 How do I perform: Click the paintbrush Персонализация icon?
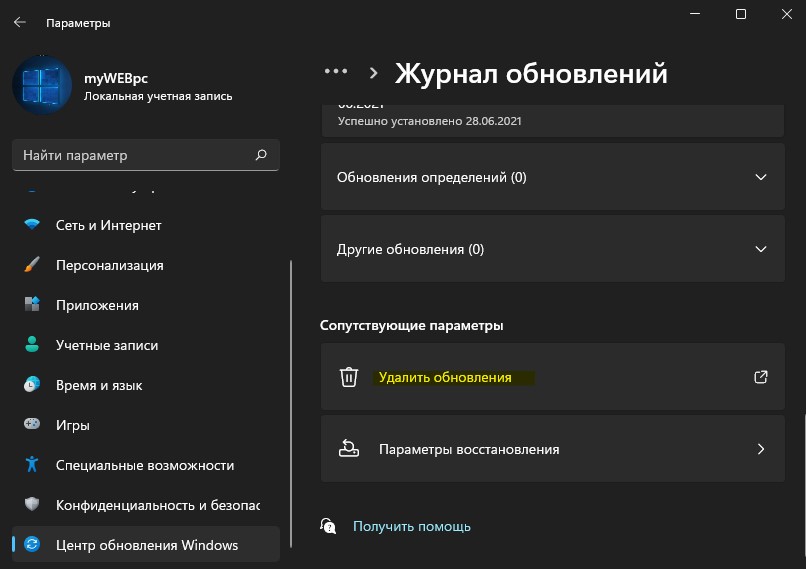pyautogui.click(x=32, y=265)
